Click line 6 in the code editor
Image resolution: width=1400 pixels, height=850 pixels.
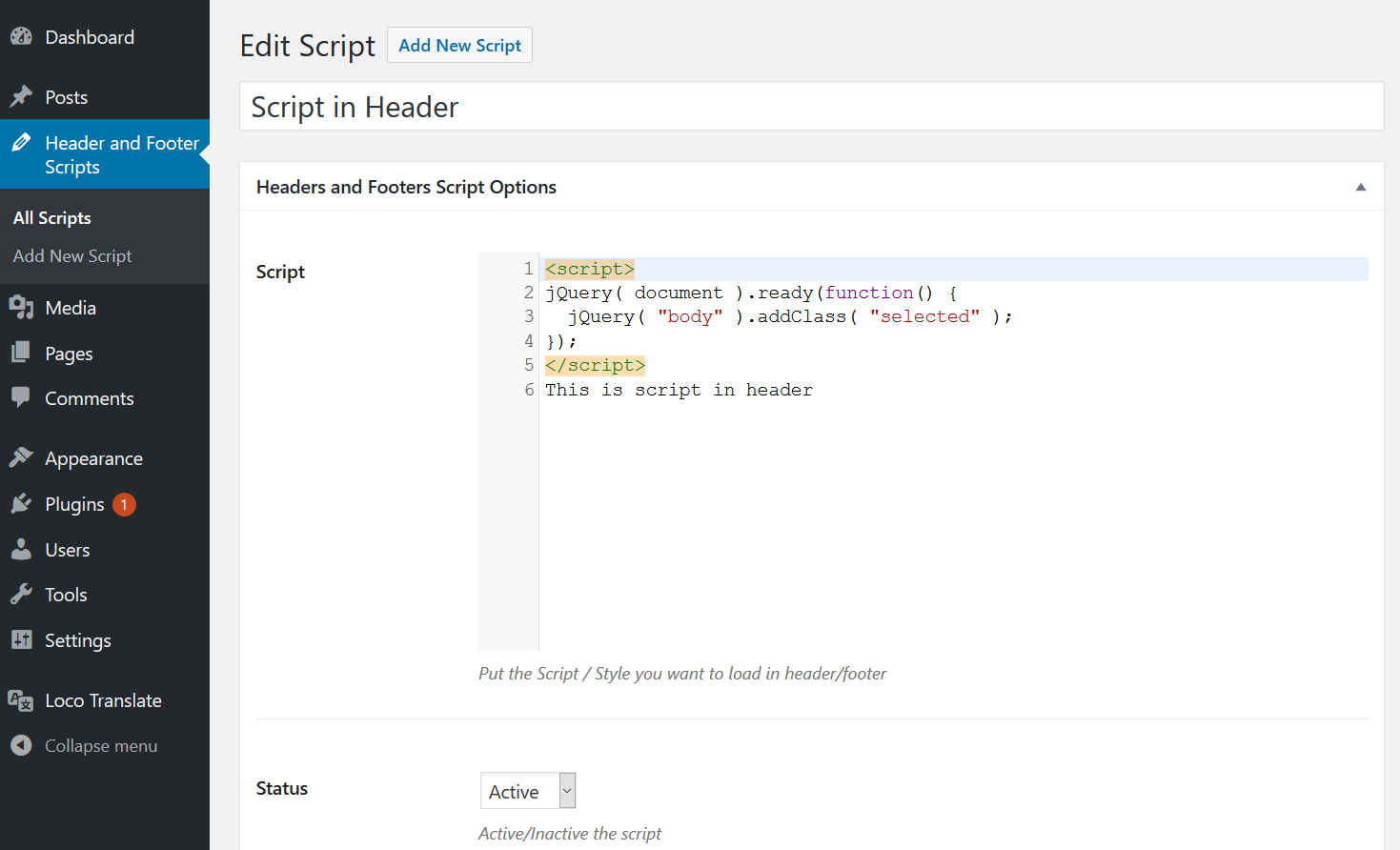(x=679, y=390)
